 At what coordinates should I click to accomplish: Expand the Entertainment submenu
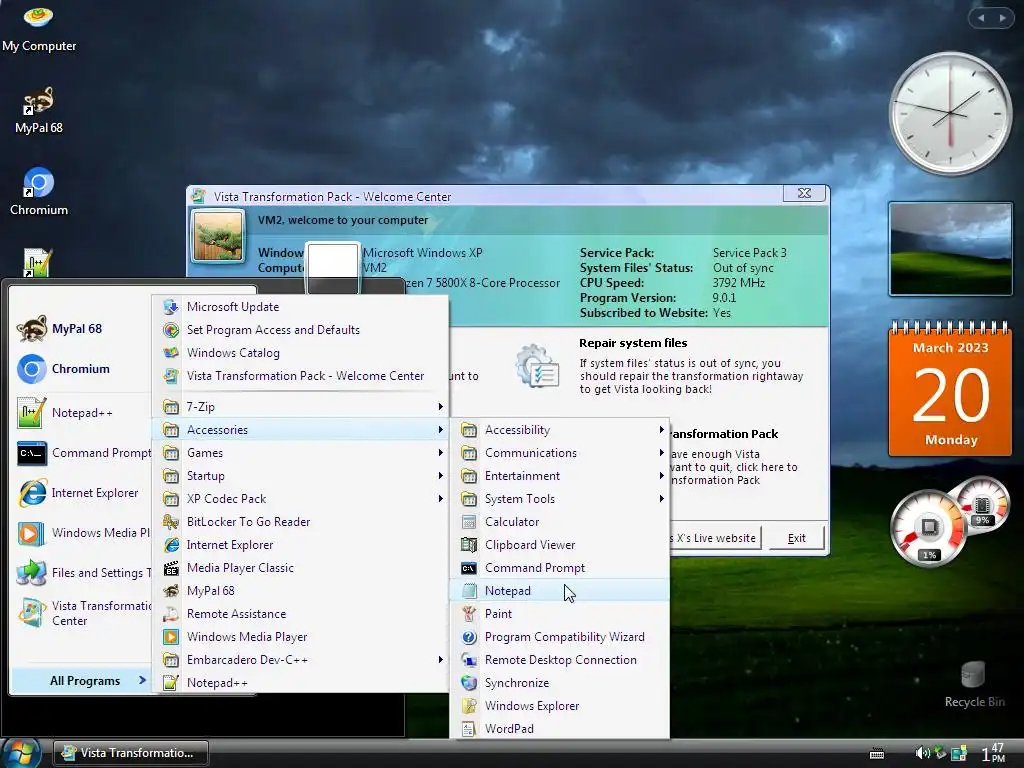[560, 476]
